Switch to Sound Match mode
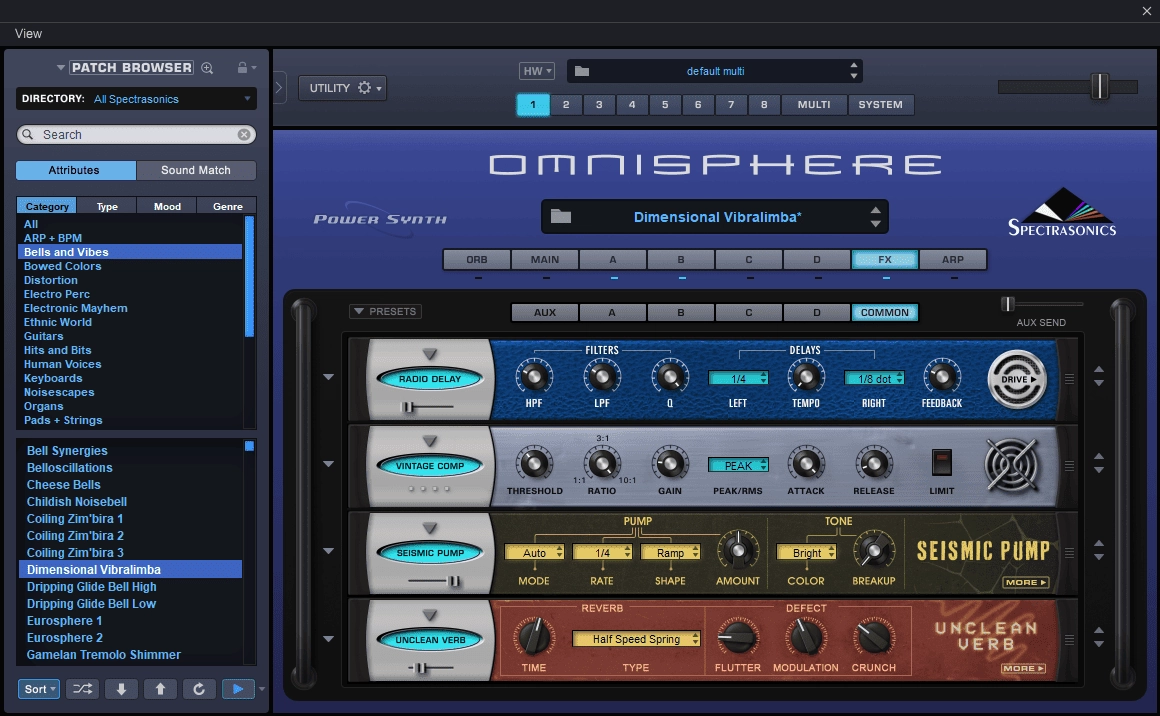 tap(196, 170)
